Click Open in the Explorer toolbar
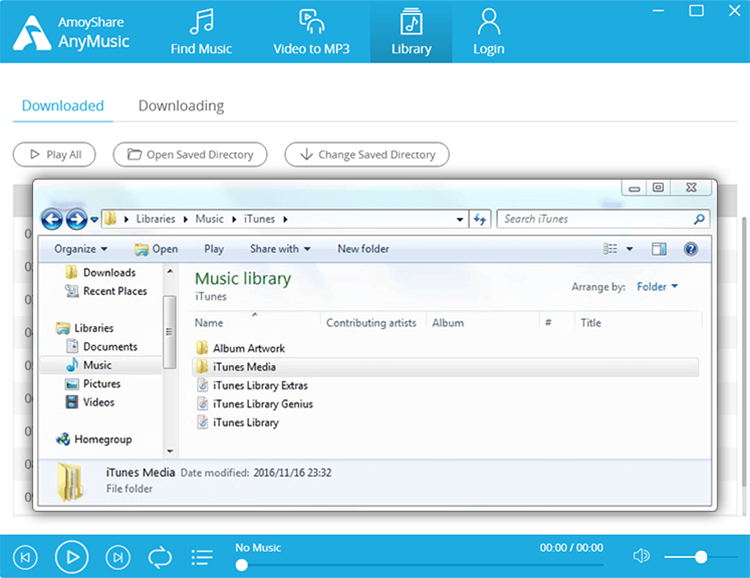750x578 pixels. pyautogui.click(x=156, y=249)
